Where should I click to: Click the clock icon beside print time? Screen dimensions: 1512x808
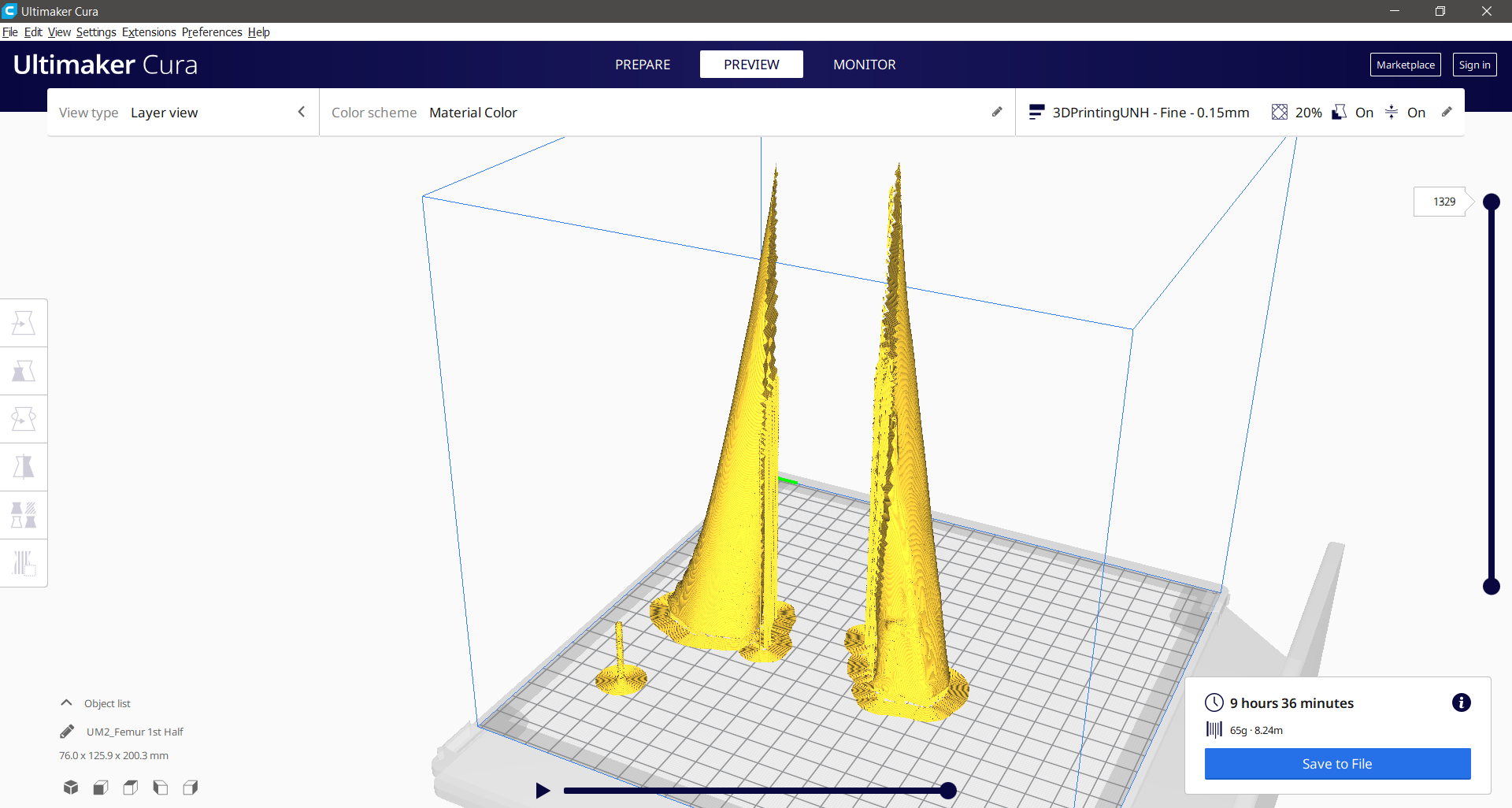tap(1214, 702)
